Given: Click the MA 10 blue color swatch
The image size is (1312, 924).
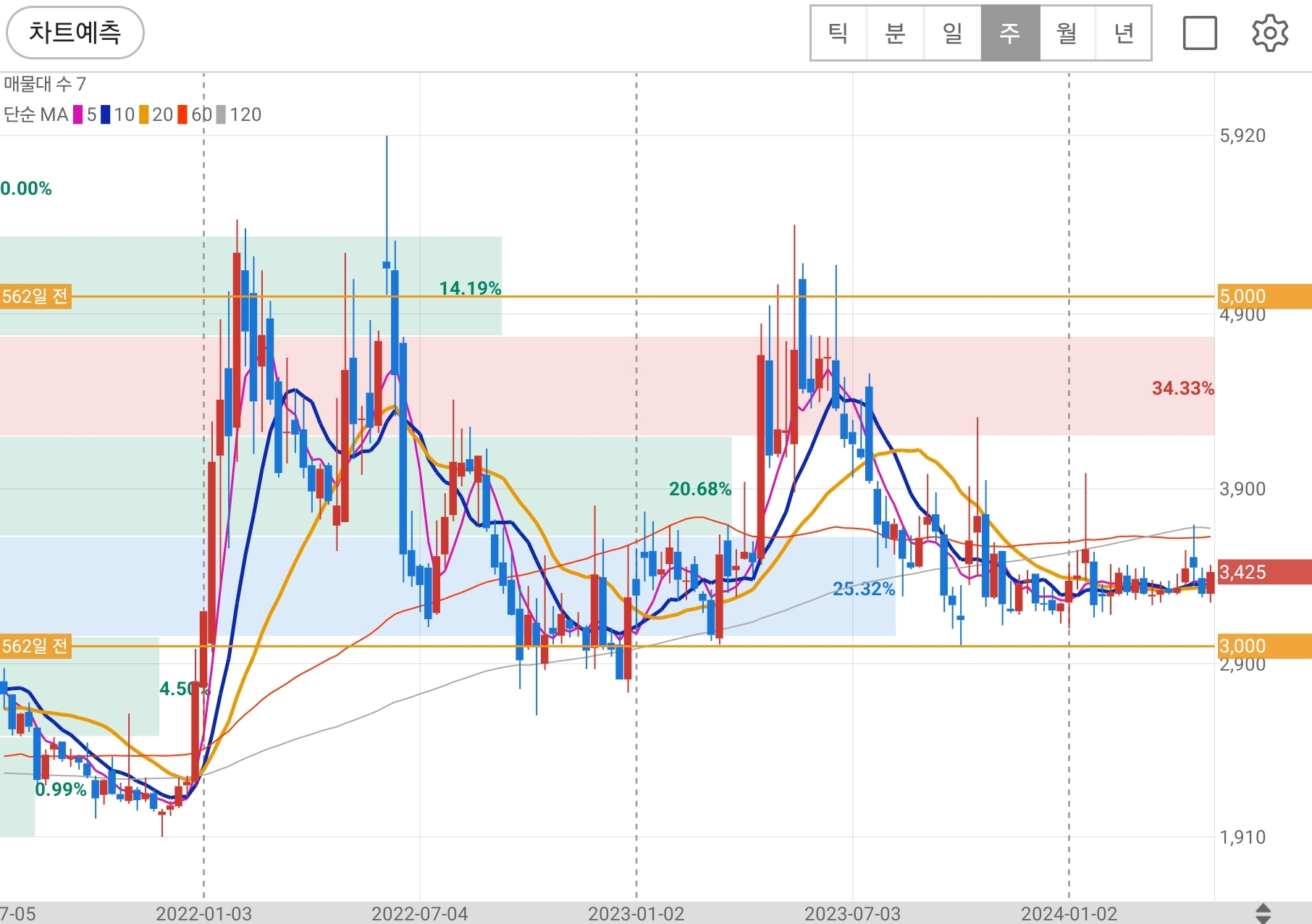Looking at the screenshot, I should 106,114.
